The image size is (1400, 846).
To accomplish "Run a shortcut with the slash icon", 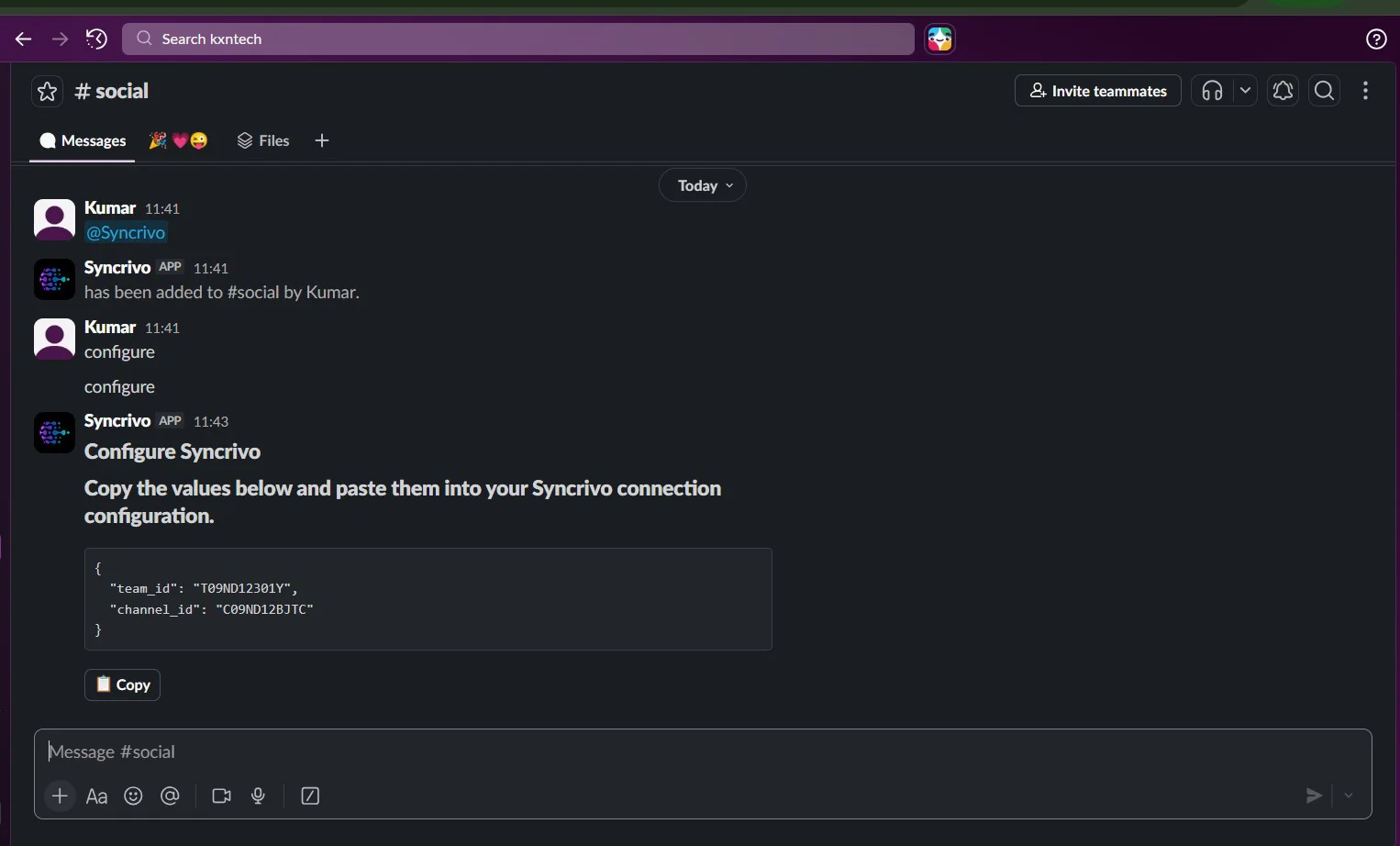I will point(310,796).
